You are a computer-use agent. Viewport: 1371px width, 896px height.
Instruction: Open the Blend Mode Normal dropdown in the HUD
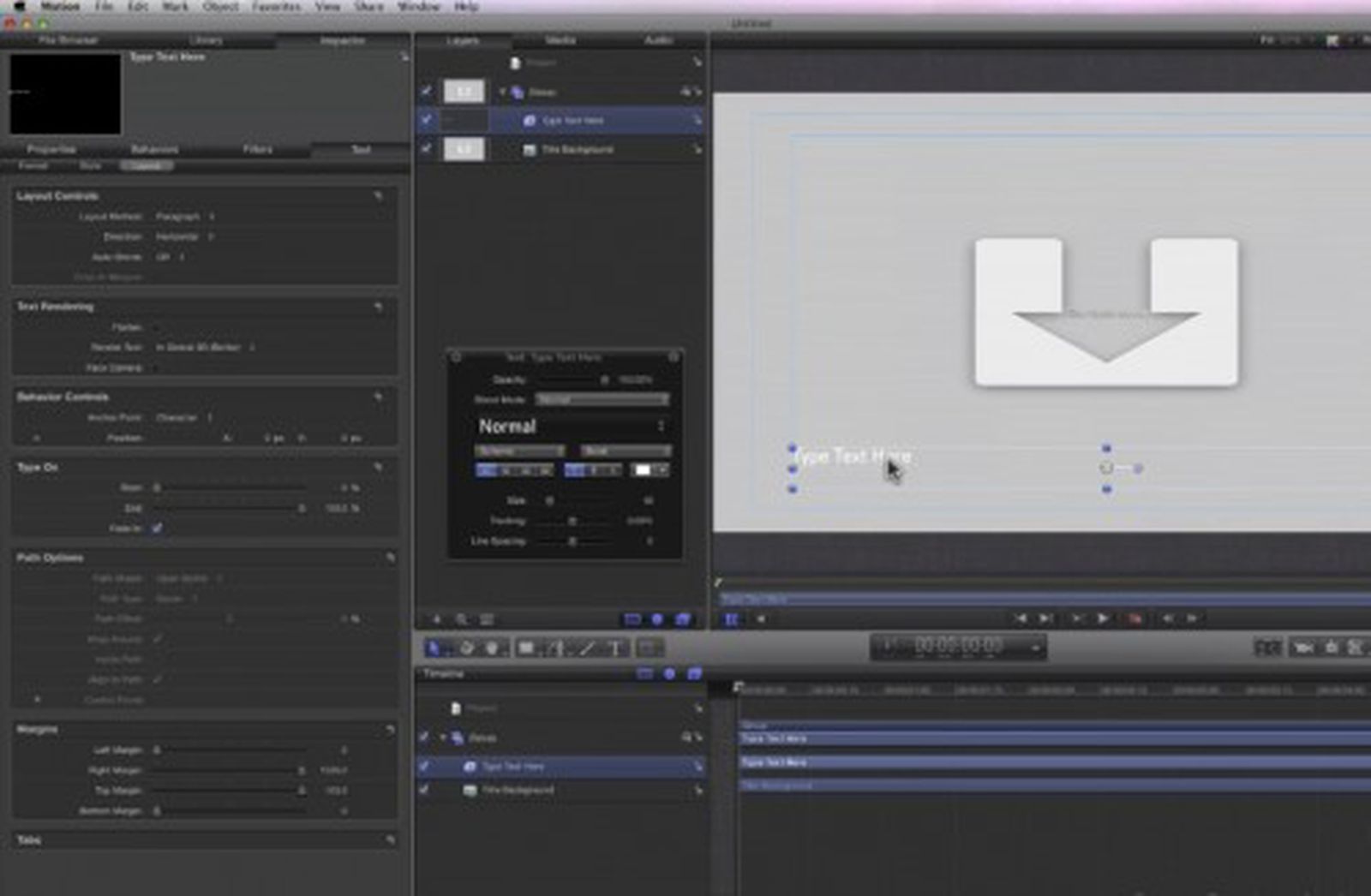pyautogui.click(x=600, y=399)
